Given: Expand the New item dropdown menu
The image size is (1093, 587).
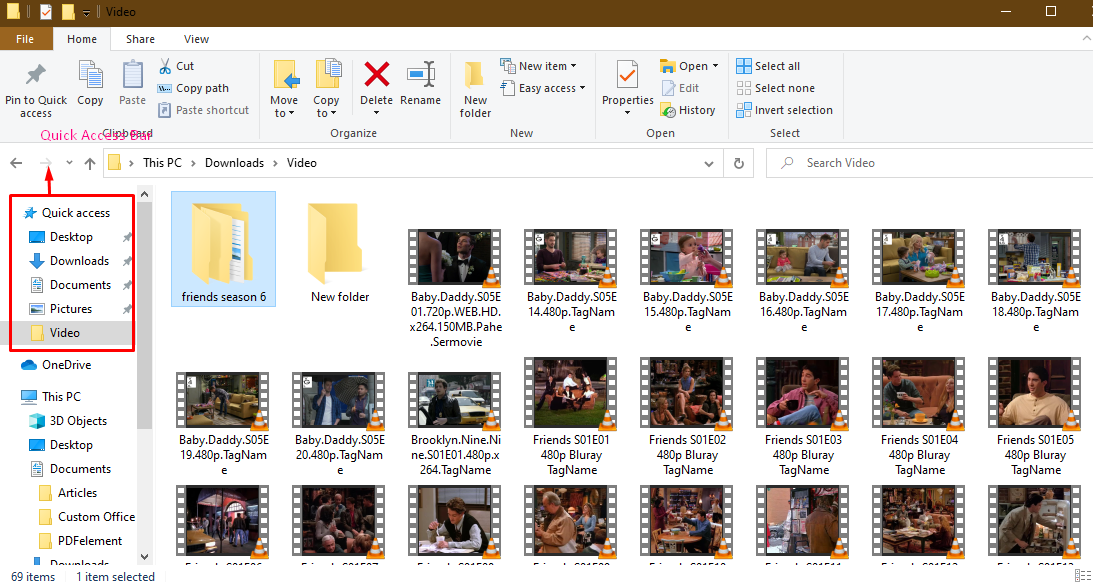Looking at the screenshot, I should click(x=574, y=66).
